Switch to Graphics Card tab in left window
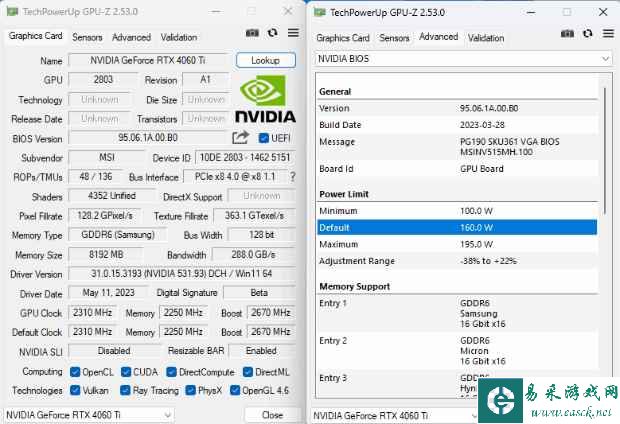 click(36, 36)
